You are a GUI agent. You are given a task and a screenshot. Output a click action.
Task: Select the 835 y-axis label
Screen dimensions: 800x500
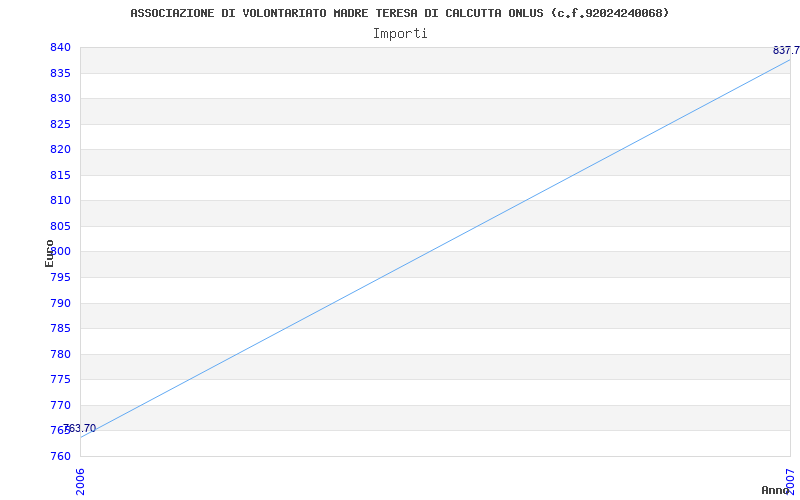(x=60, y=73)
